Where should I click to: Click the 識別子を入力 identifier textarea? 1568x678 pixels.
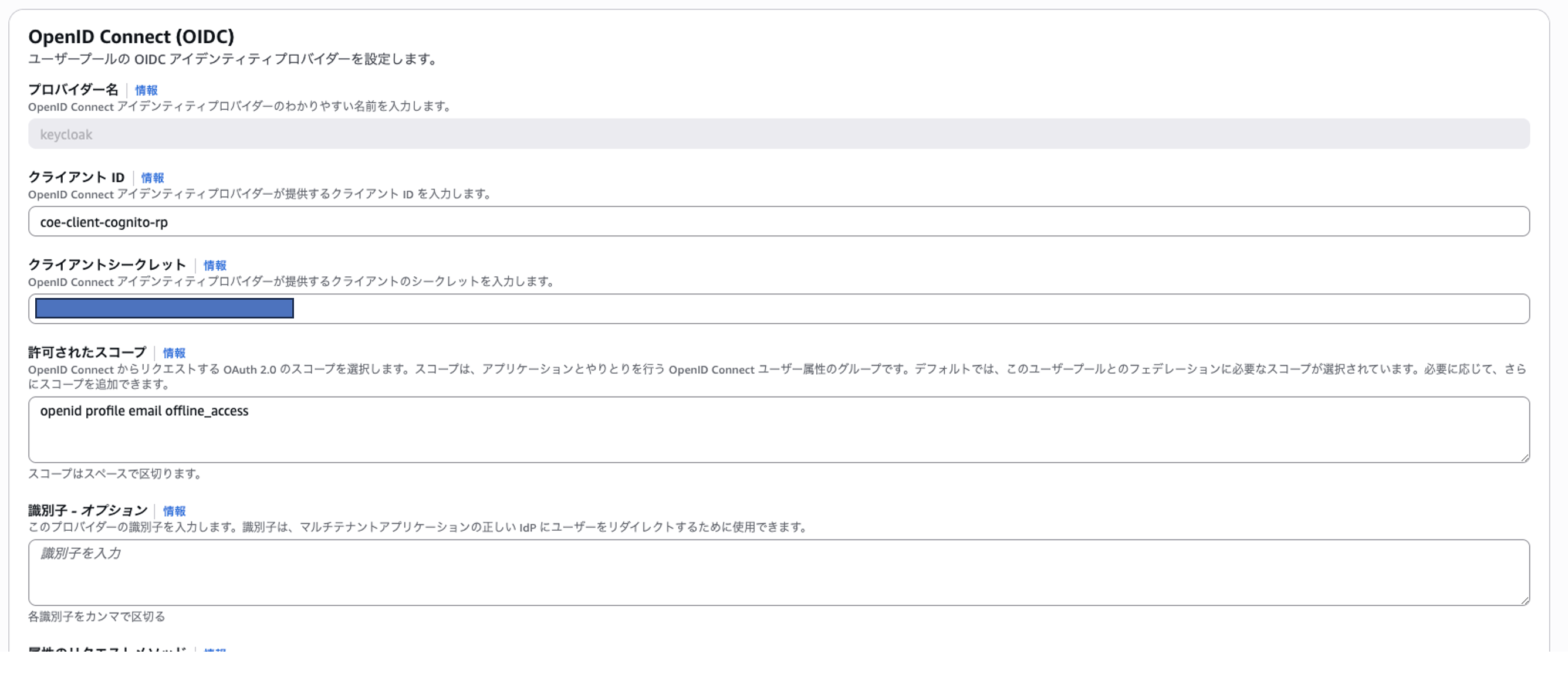[x=778, y=572]
